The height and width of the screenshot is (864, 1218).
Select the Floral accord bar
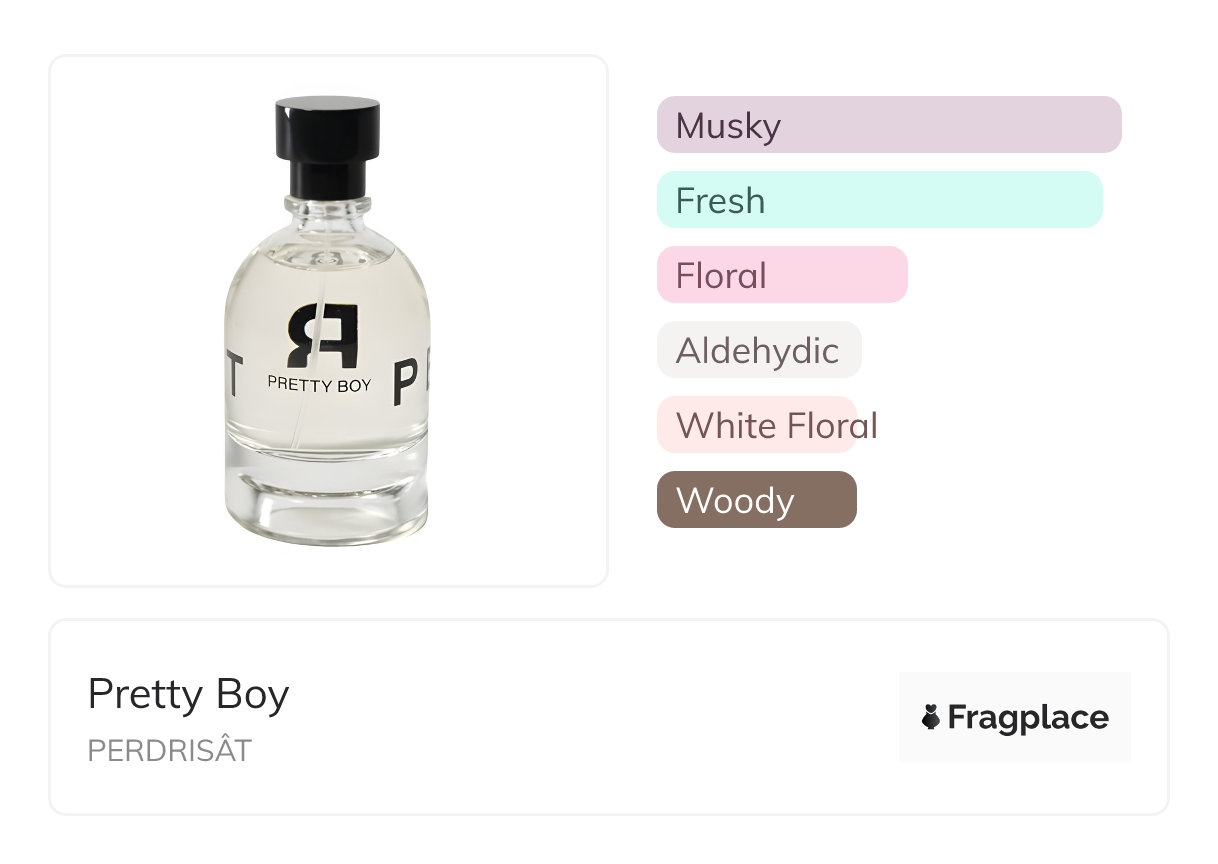tap(781, 275)
